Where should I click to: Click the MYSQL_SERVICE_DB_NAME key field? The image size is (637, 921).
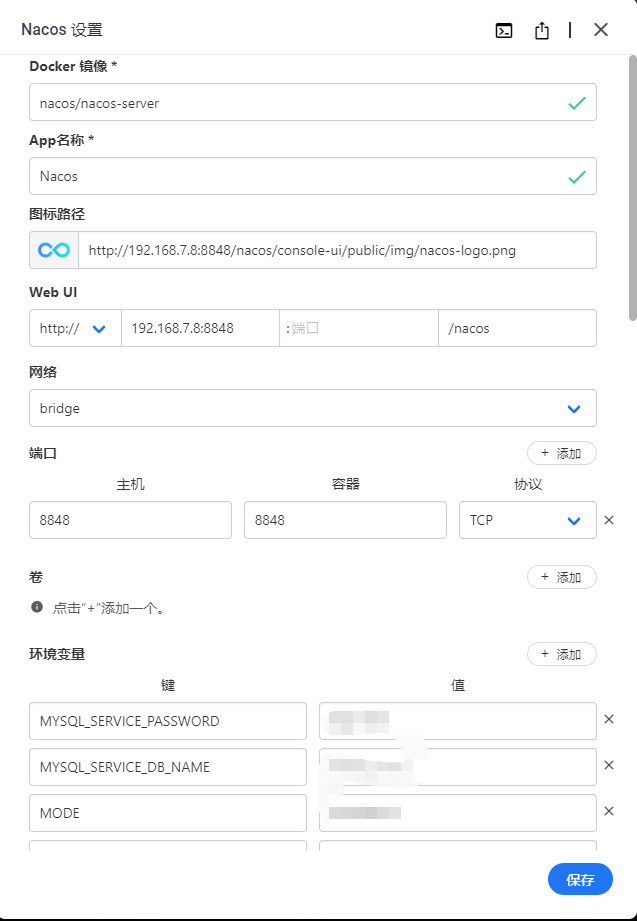168,767
